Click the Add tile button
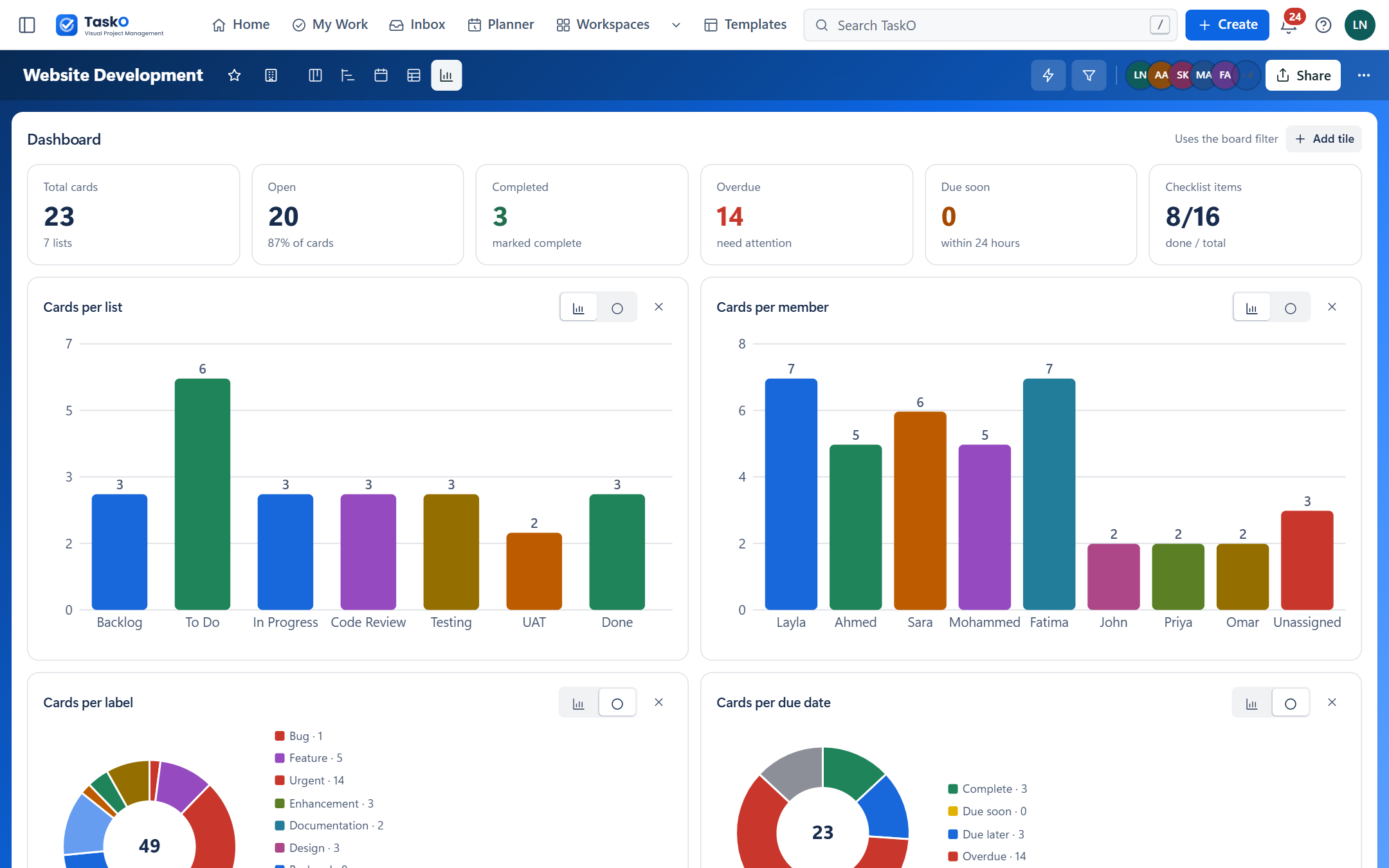 pyautogui.click(x=1324, y=139)
